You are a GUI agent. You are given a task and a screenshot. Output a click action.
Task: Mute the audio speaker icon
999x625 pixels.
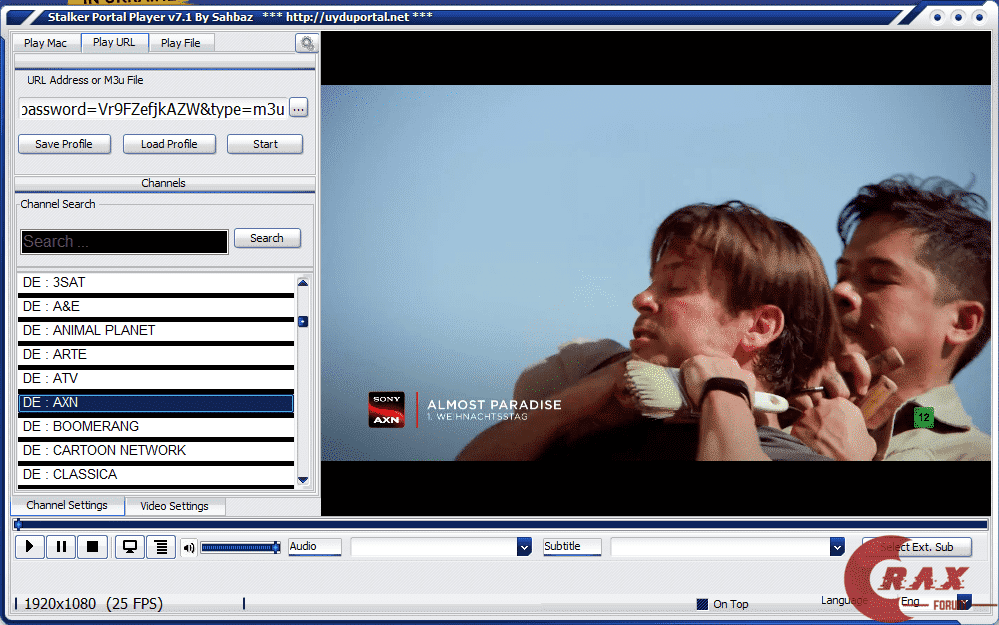(189, 548)
